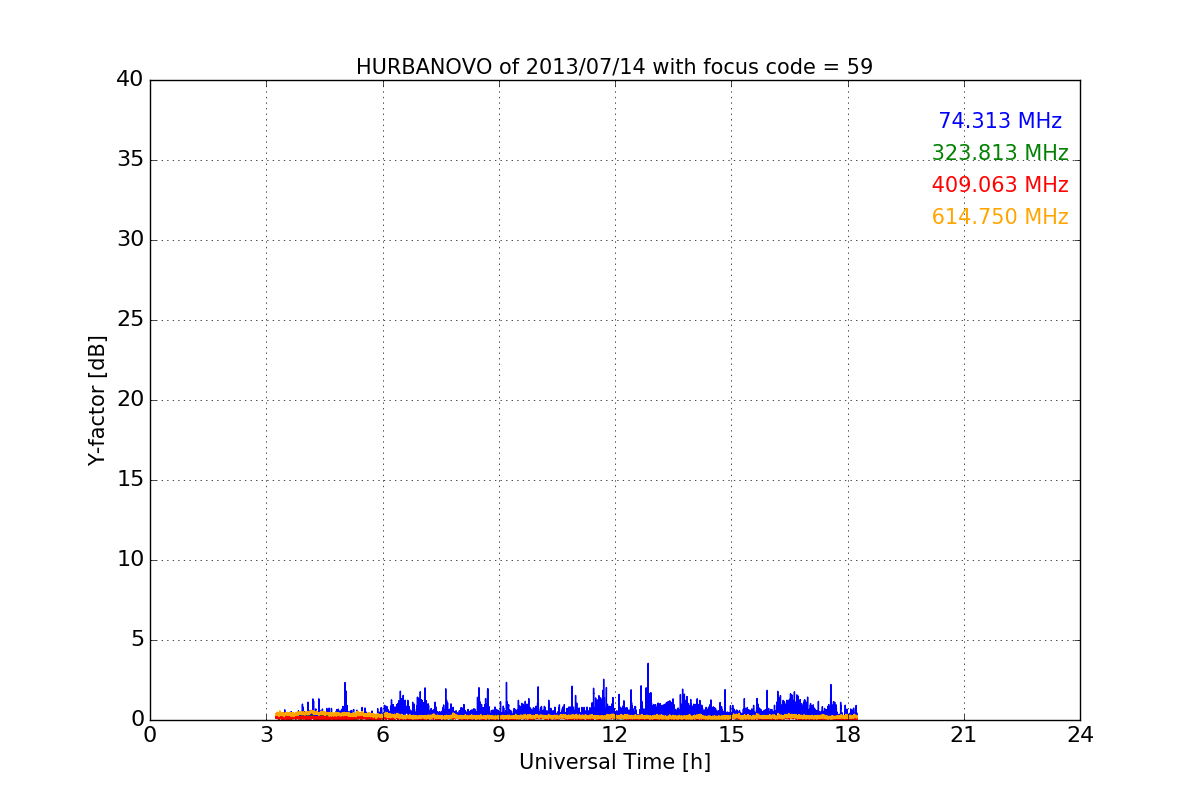
Task: Click x-axis tick label 15
Action: 731,735
